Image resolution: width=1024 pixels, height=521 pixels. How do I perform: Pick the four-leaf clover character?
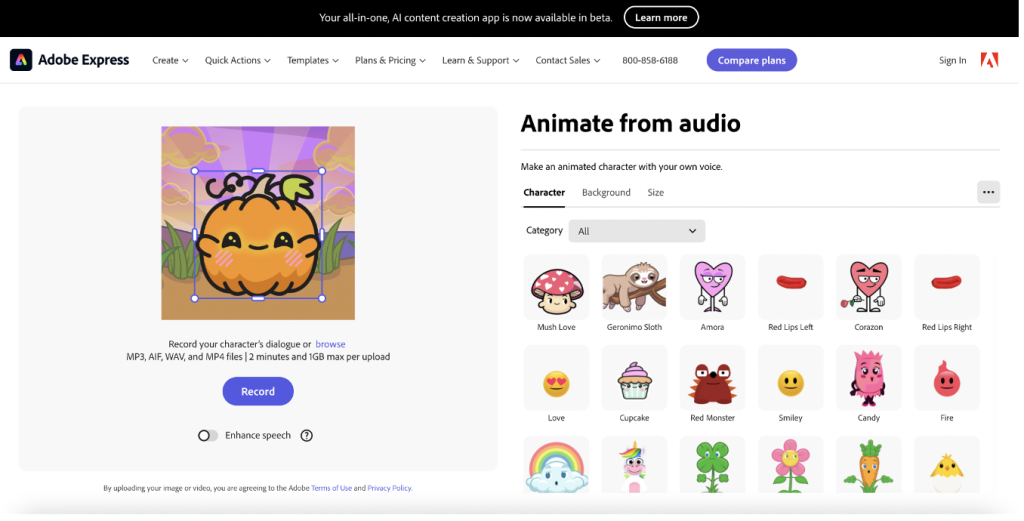(712, 465)
